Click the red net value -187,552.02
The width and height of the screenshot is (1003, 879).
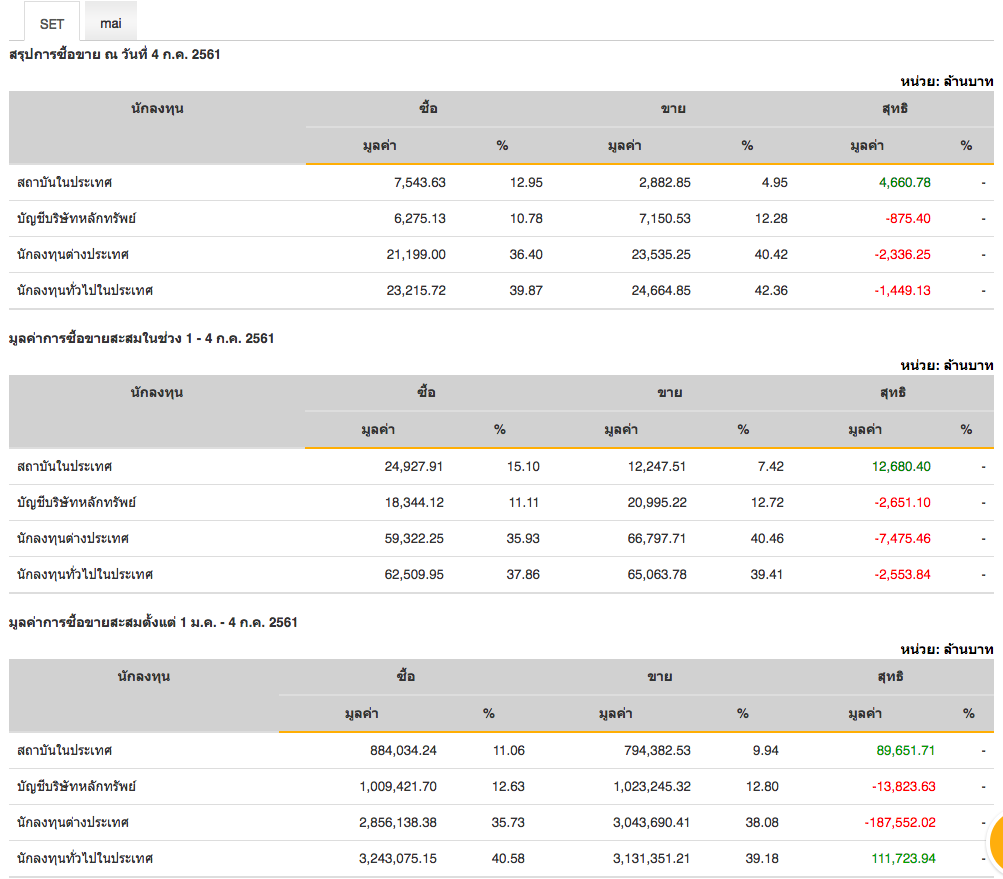(x=899, y=822)
